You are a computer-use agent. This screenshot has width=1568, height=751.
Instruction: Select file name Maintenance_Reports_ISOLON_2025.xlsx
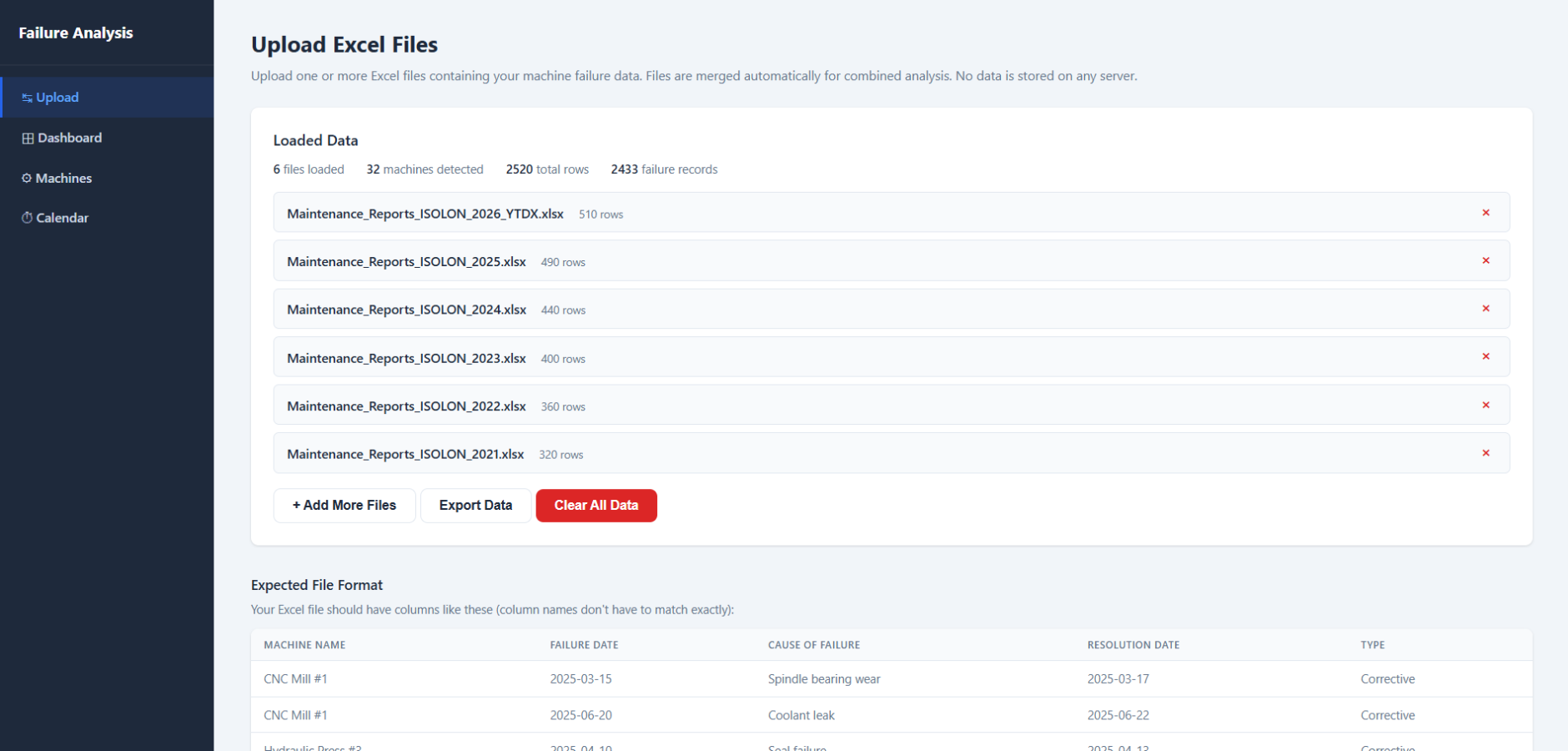point(406,261)
